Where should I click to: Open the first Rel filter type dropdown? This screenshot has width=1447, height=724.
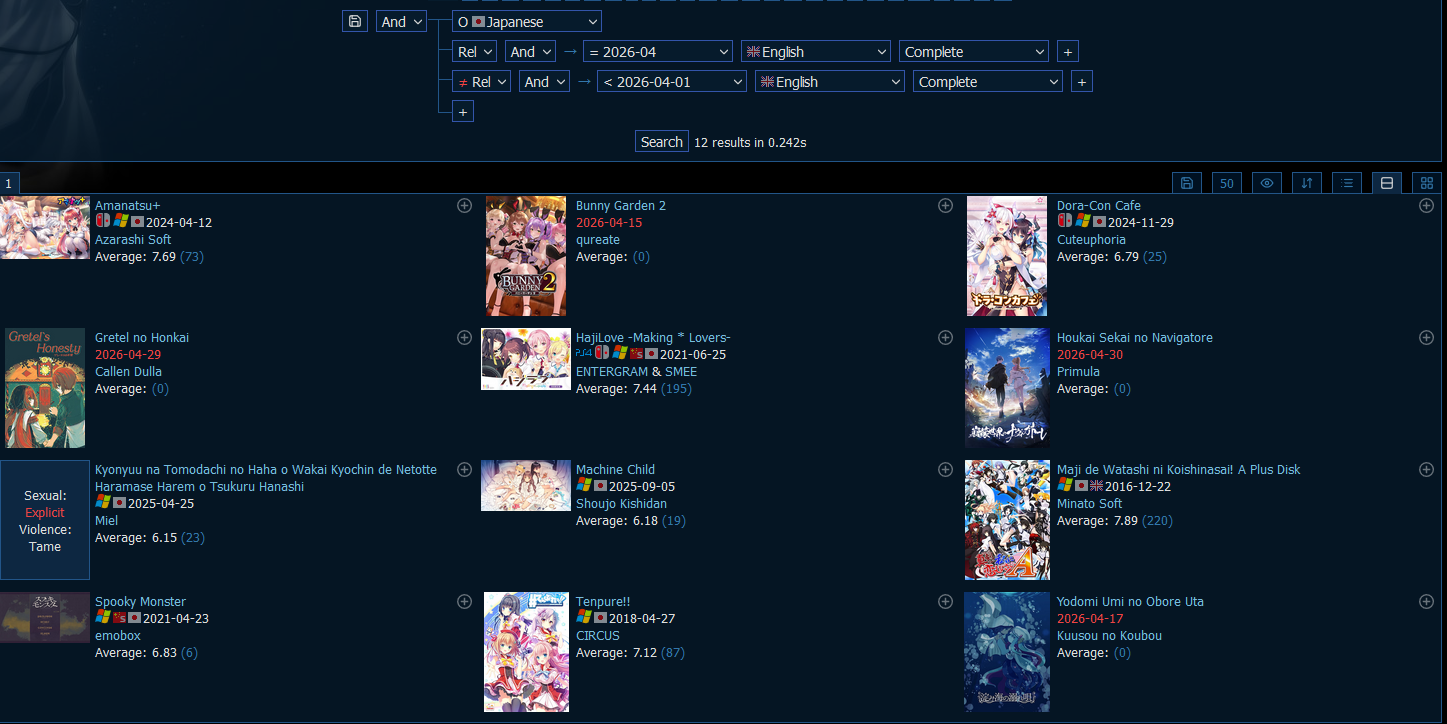point(474,51)
